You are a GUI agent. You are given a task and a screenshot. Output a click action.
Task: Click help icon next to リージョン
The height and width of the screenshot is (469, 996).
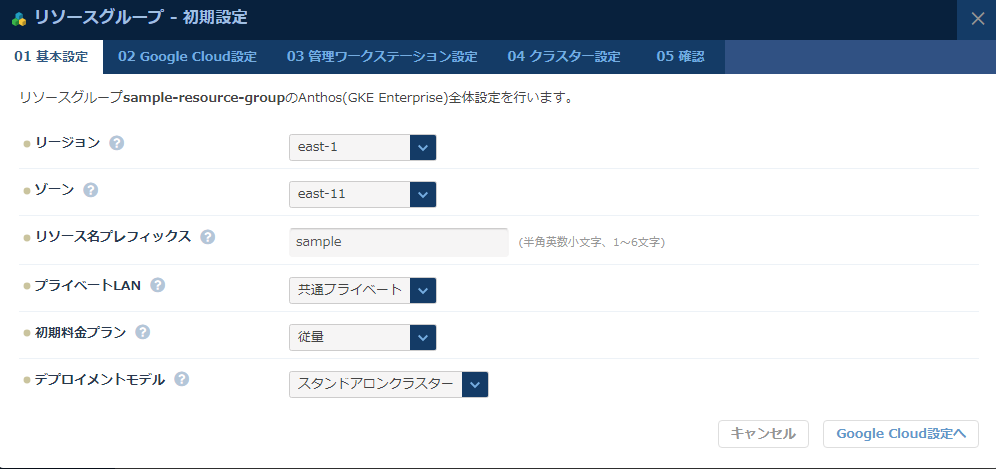point(116,143)
